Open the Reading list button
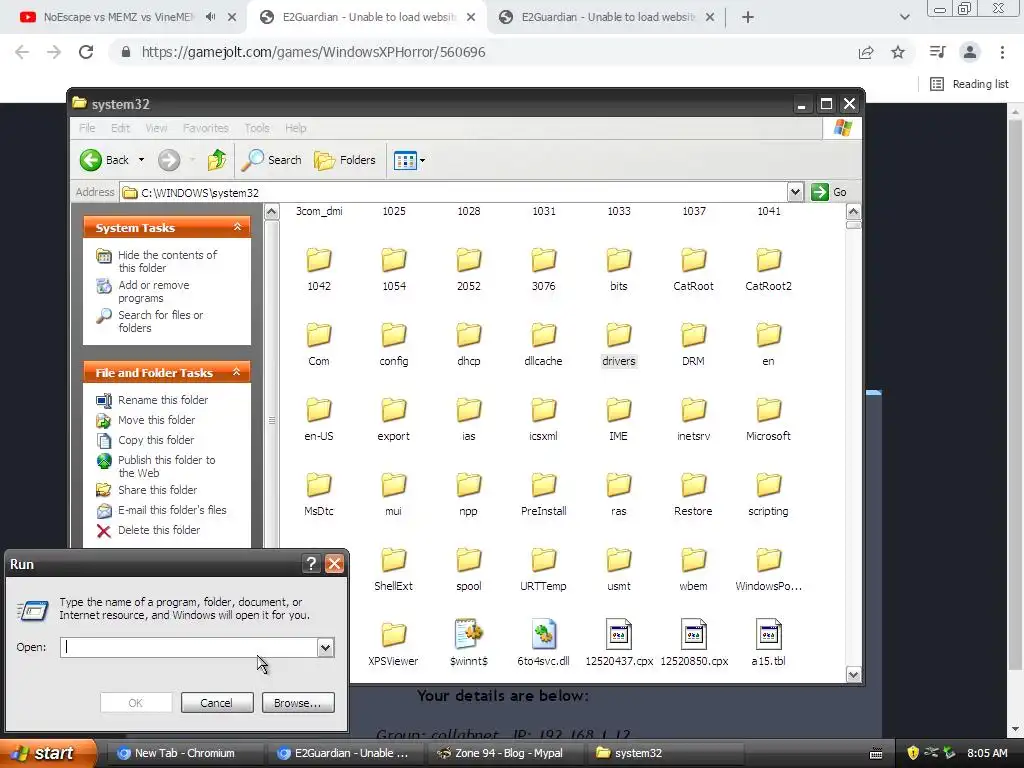 [x=969, y=84]
